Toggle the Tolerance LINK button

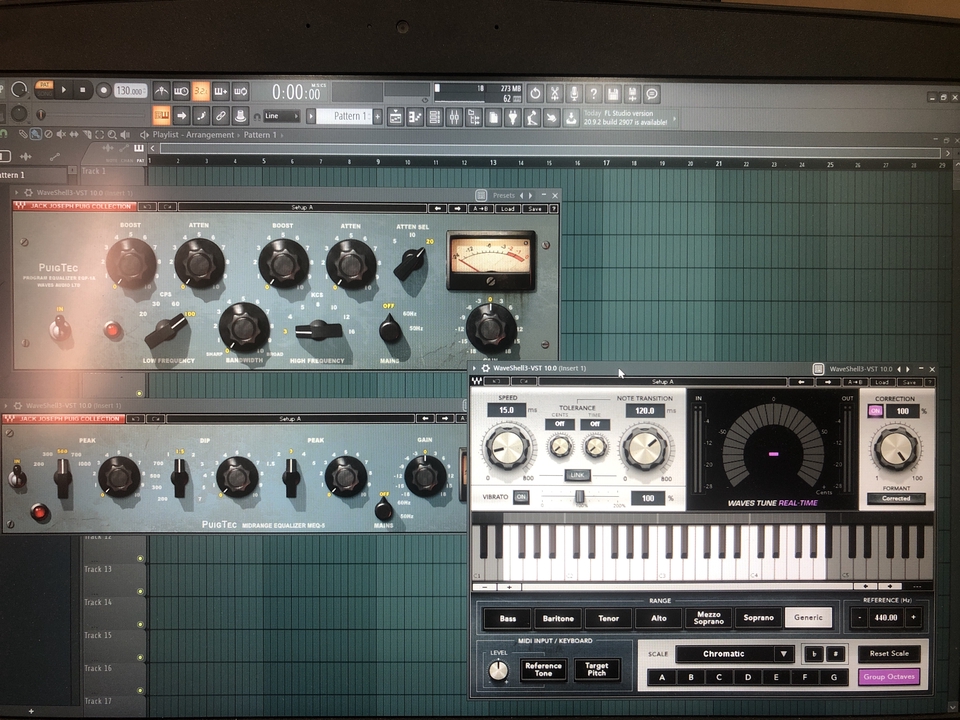[x=577, y=475]
